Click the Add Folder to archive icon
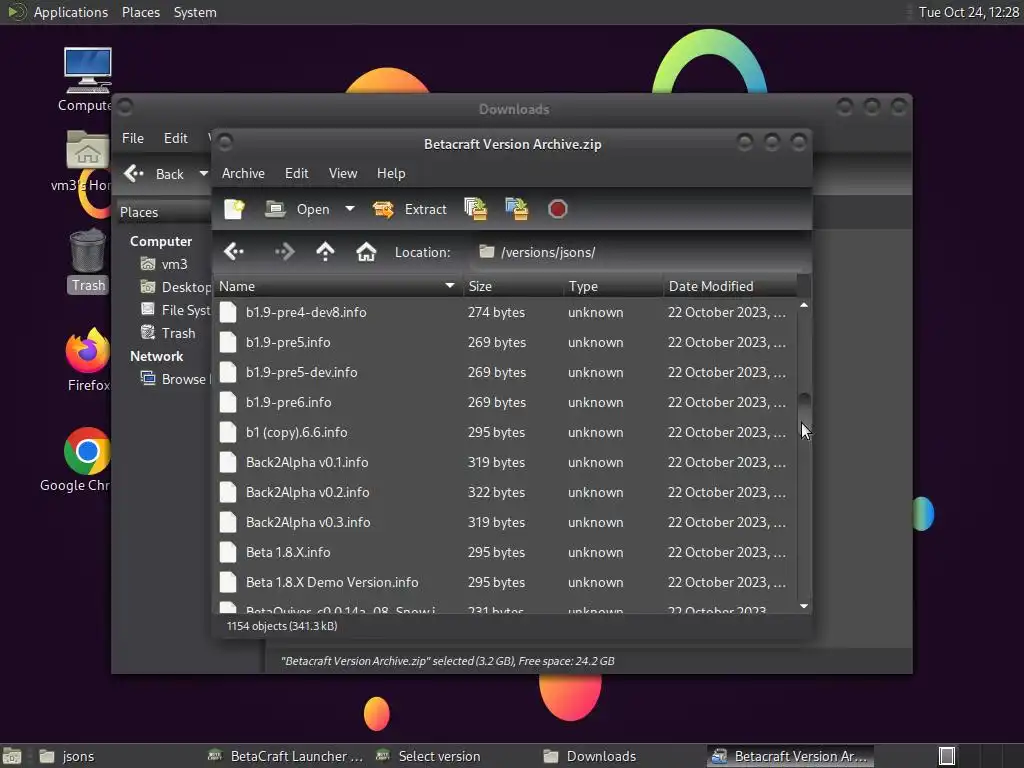Screen dimensions: 1024x768 517,209
